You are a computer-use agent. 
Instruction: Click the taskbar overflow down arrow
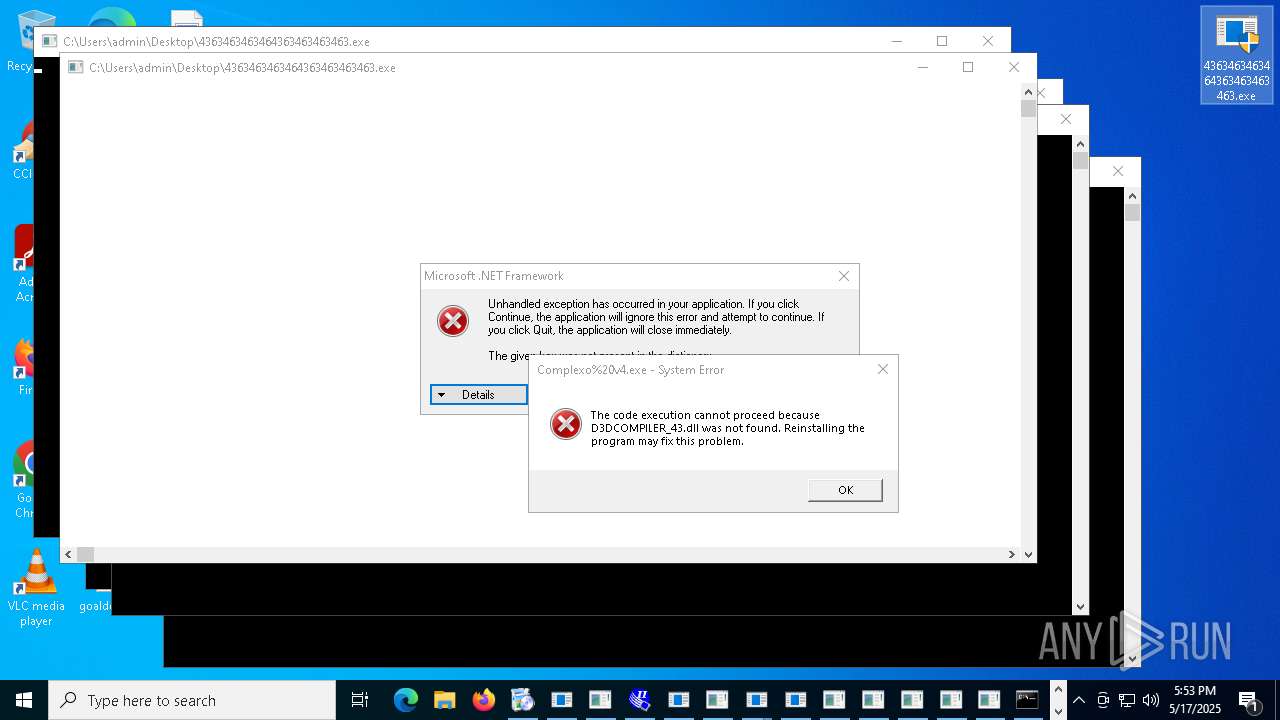coord(1059,711)
